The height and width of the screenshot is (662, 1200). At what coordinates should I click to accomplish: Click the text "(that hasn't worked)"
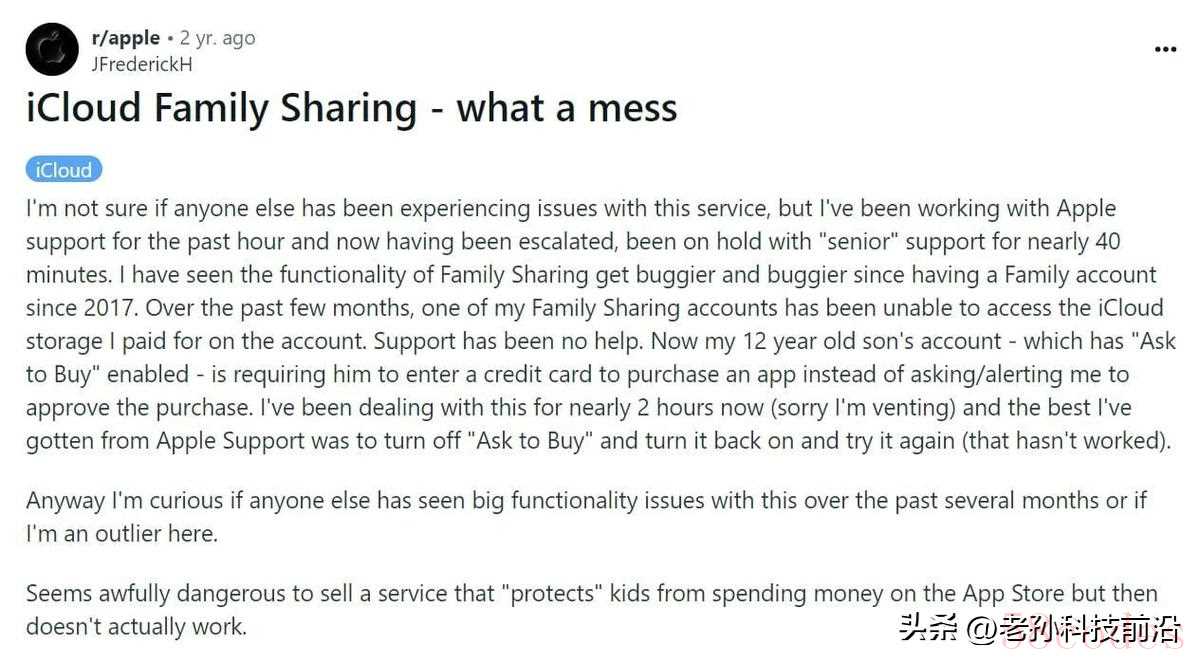(1066, 440)
